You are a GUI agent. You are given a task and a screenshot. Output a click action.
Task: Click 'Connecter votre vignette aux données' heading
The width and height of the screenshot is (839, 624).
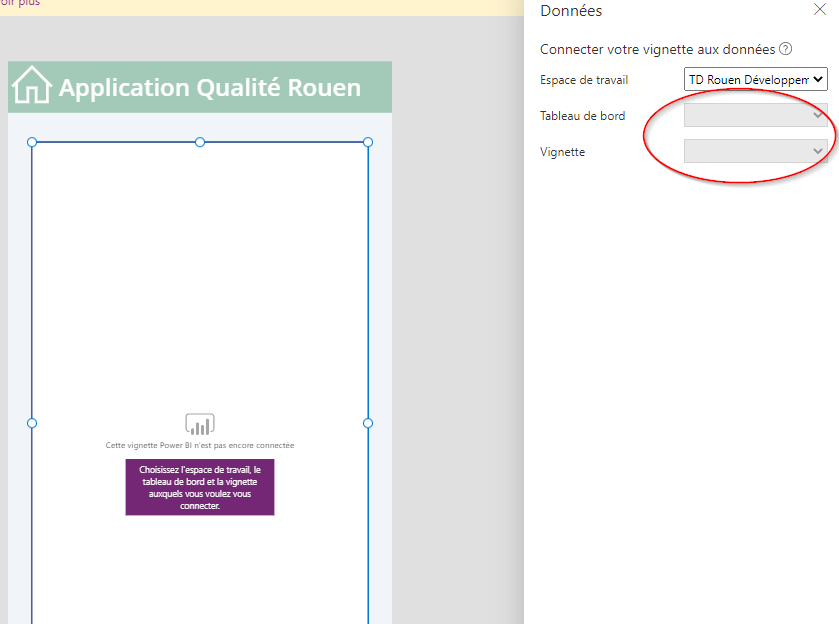coord(657,49)
